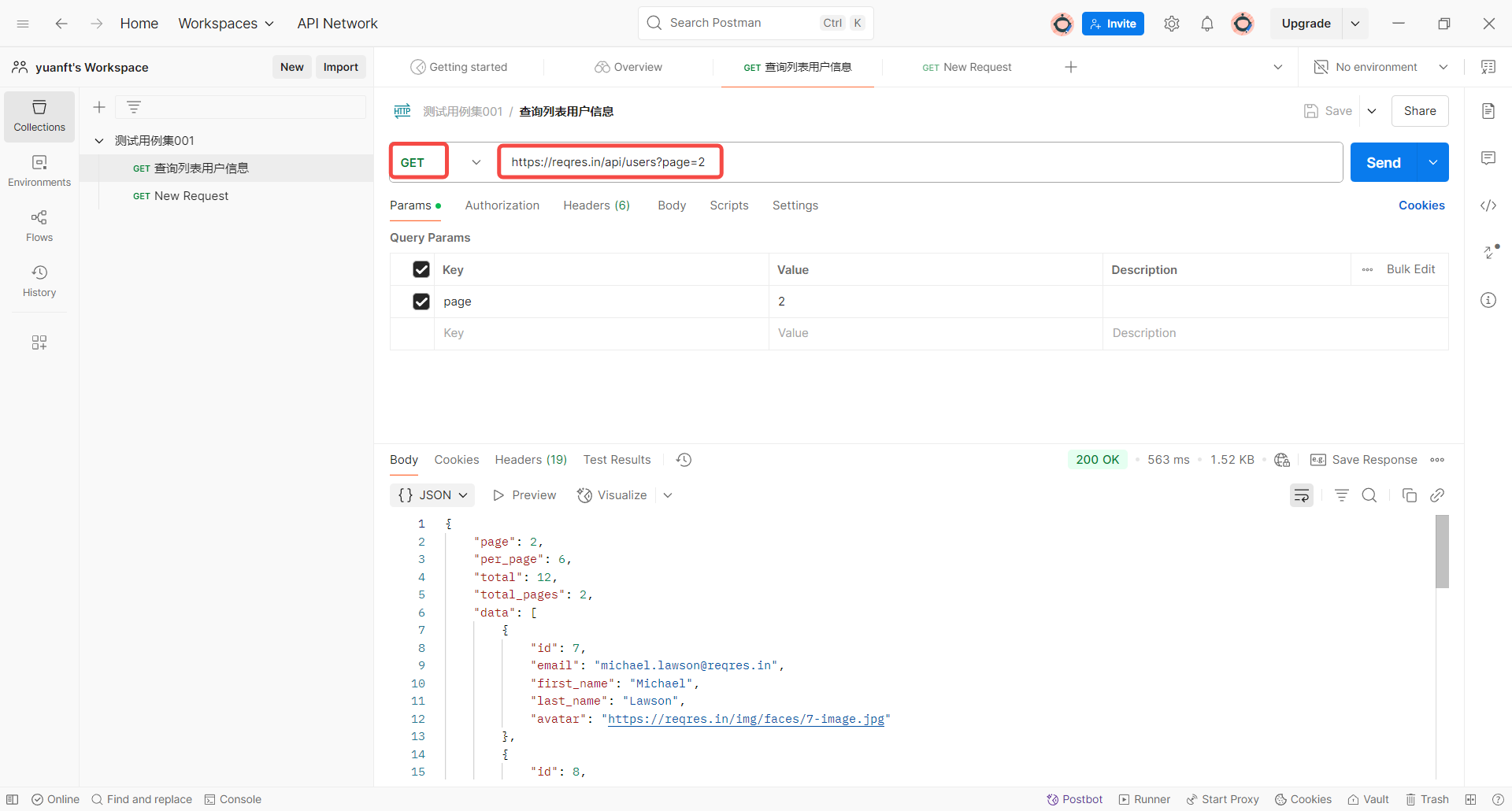Open the request Info icon
1512x811 pixels.
pyautogui.click(x=1488, y=300)
